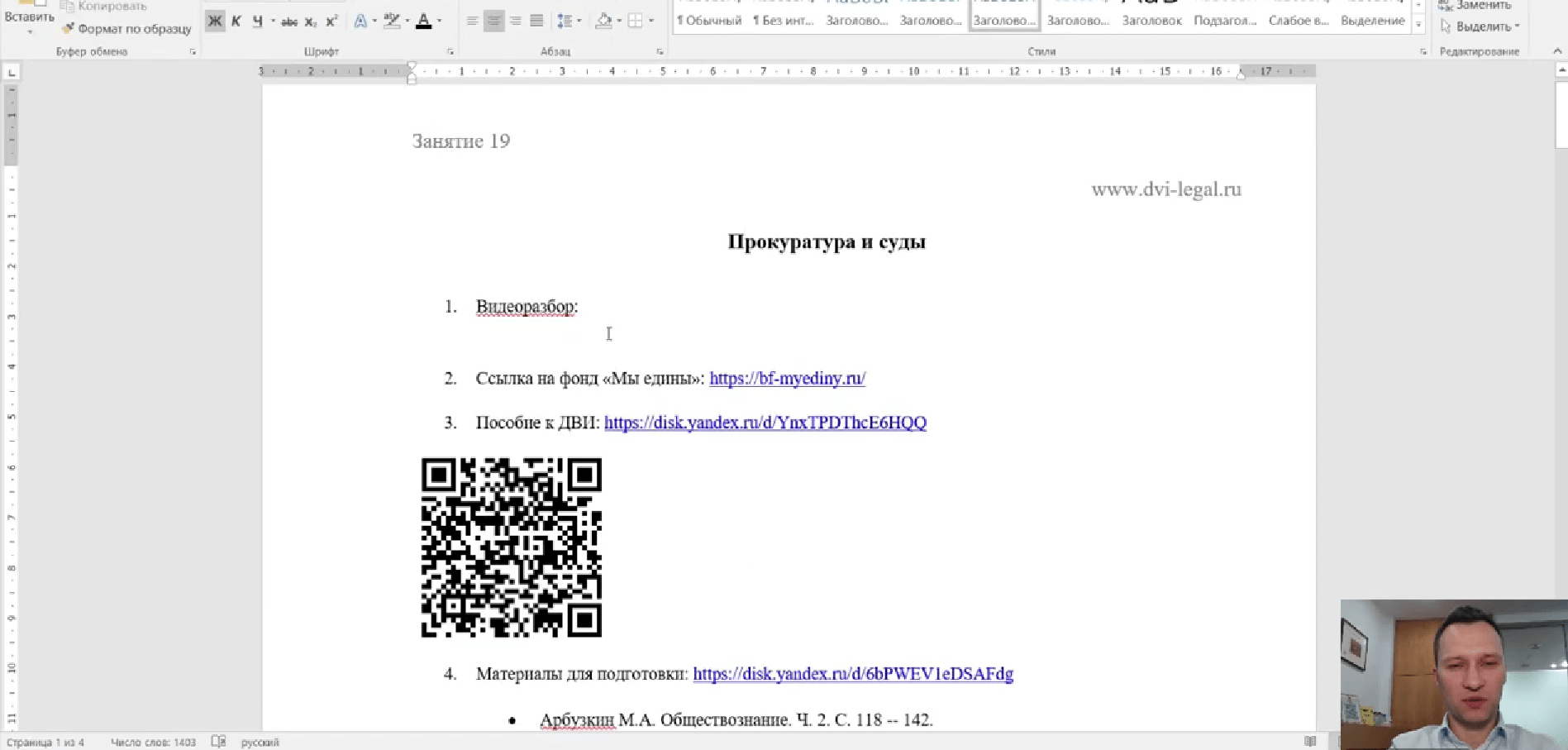Open text effects dropdown arrow
The image size is (1568, 750).
374,21
